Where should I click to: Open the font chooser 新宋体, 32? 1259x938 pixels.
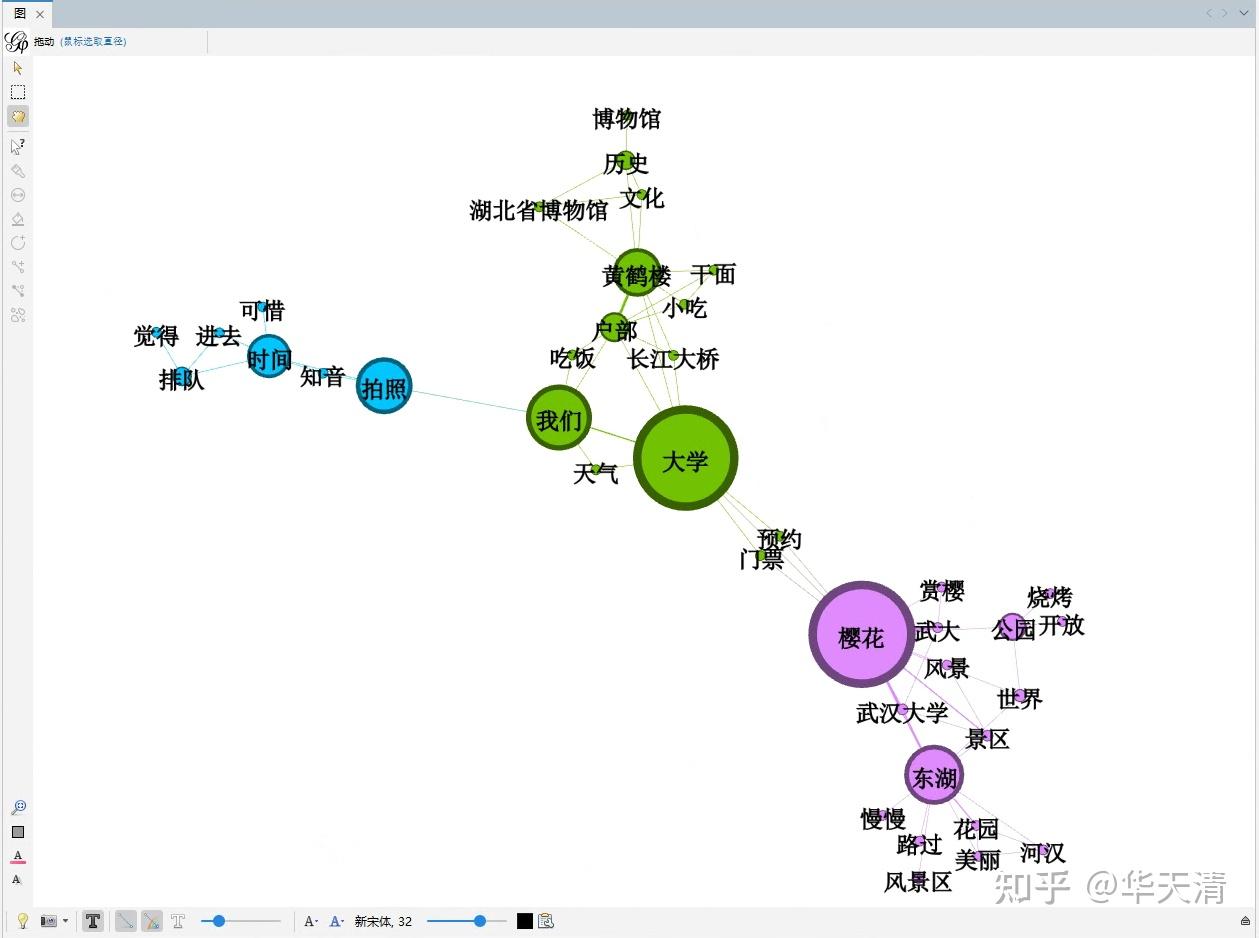click(x=383, y=921)
